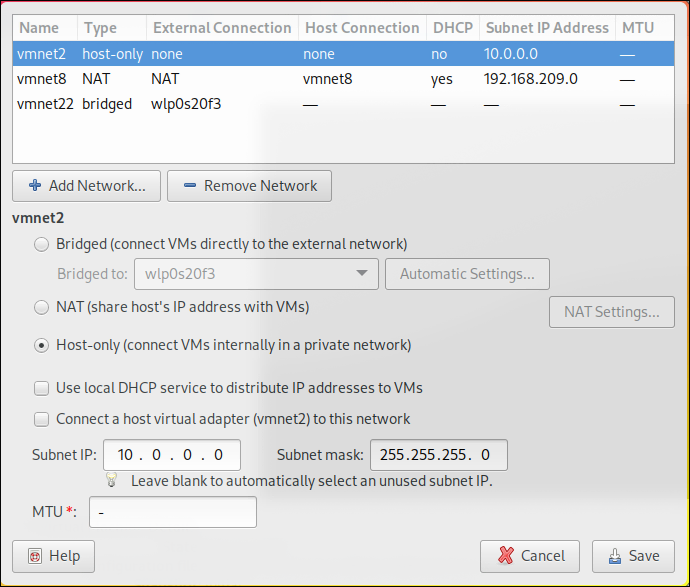Viewport: 690px width, 587px height.
Task: Click the MTU input field
Action: pyautogui.click(x=173, y=513)
